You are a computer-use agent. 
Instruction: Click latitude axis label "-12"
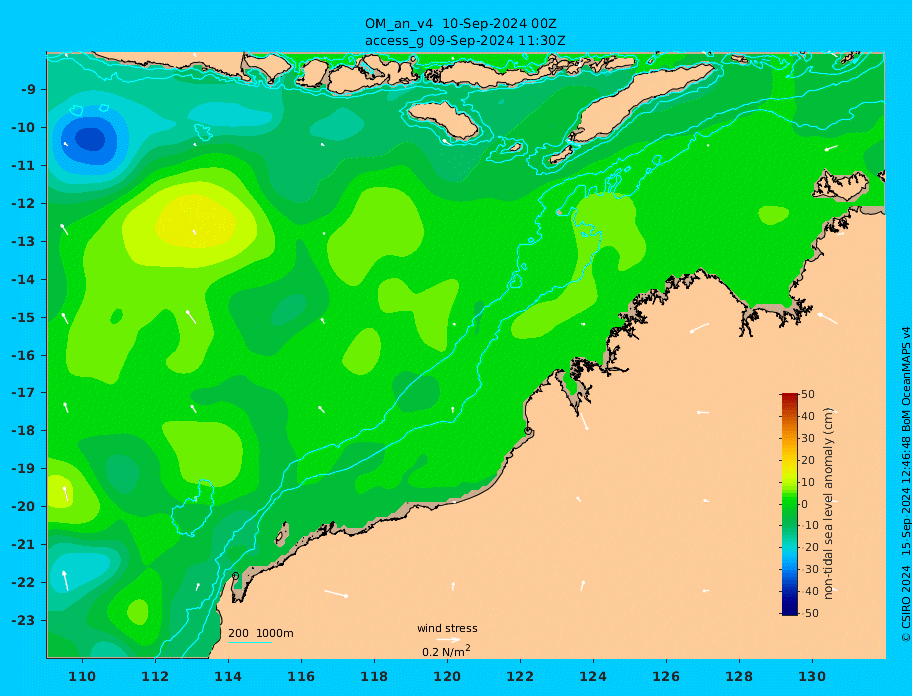point(23,204)
